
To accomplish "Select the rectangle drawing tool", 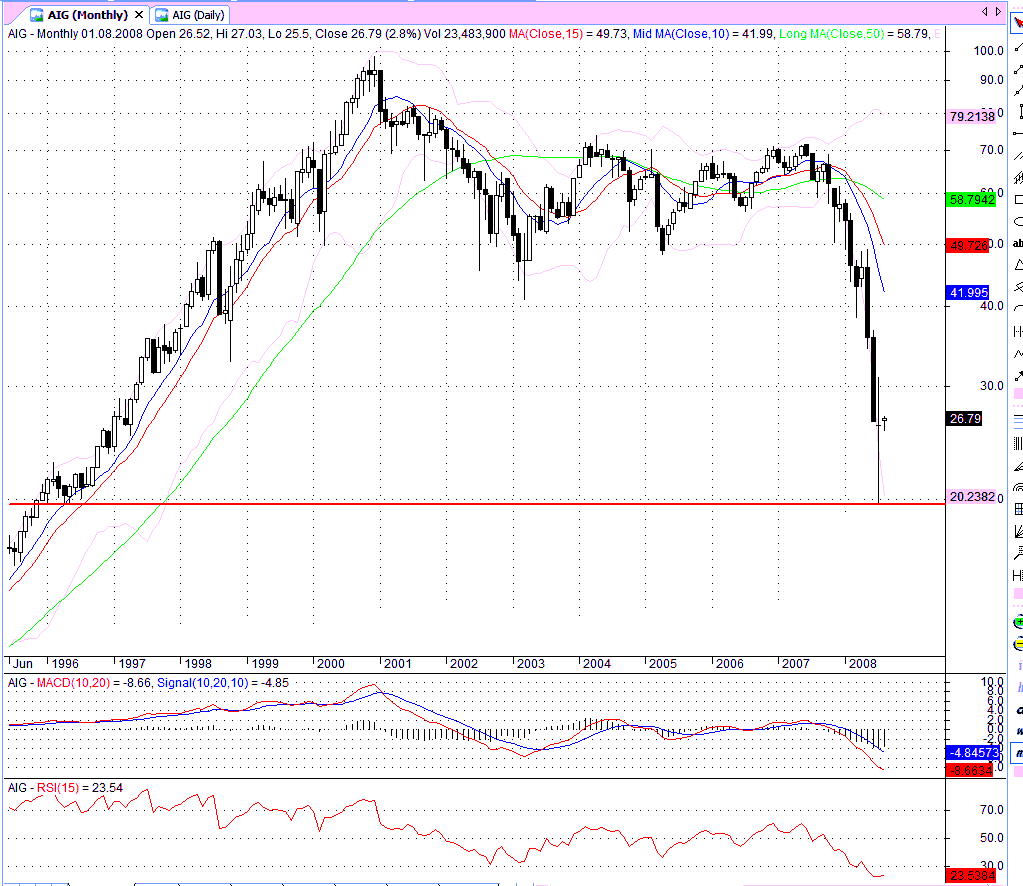I will click(1018, 200).
